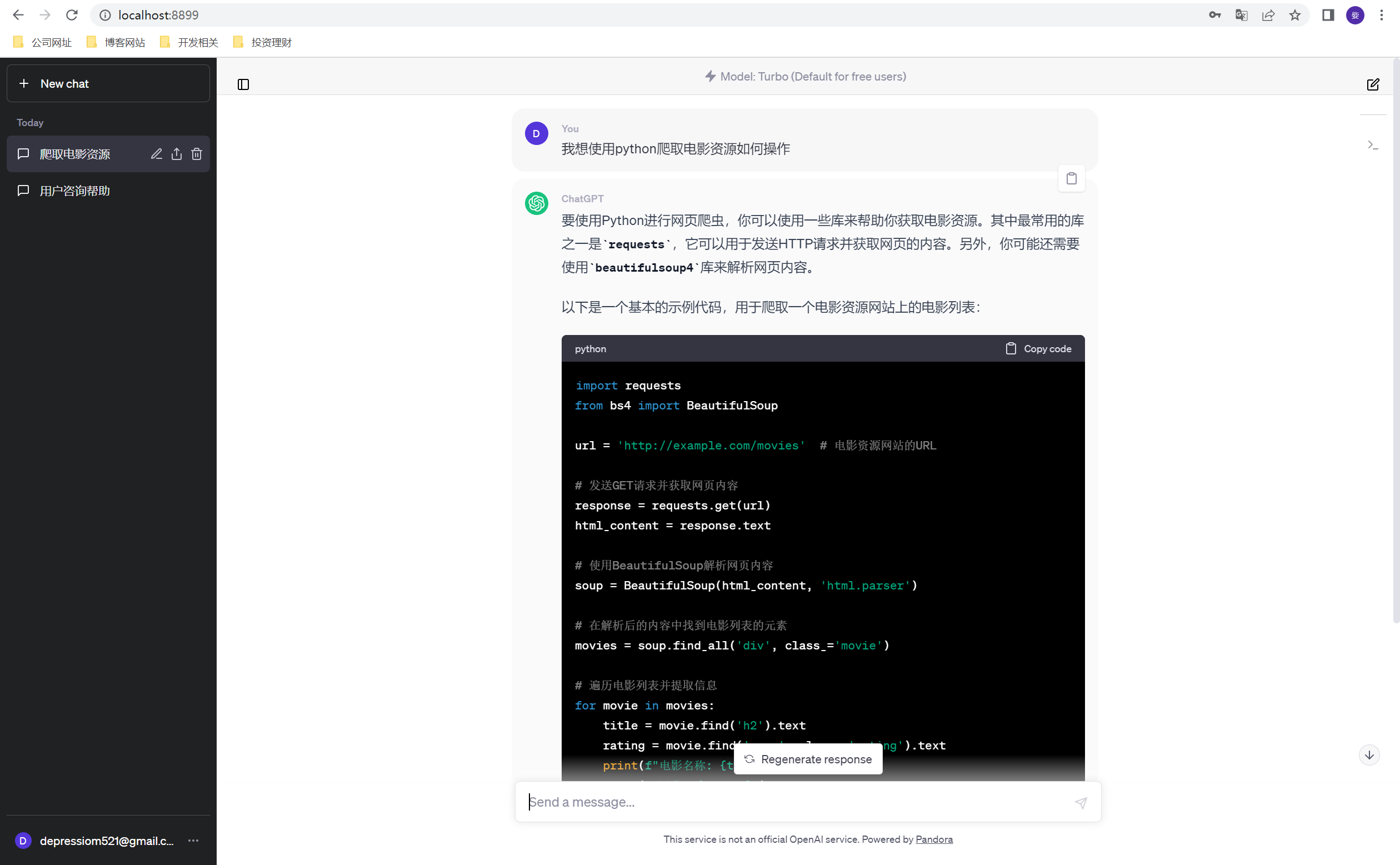
Task: Click the new edit/compose icon top right
Action: coord(1373,84)
